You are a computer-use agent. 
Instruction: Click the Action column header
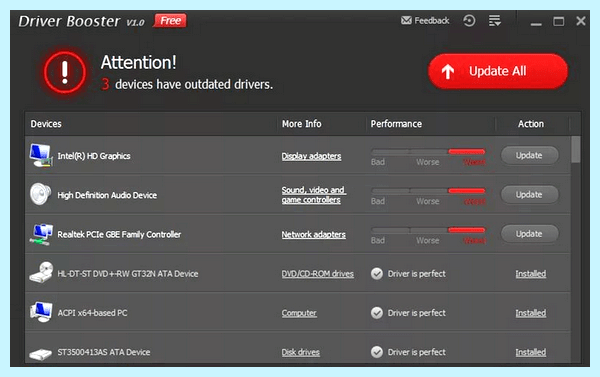click(x=531, y=124)
